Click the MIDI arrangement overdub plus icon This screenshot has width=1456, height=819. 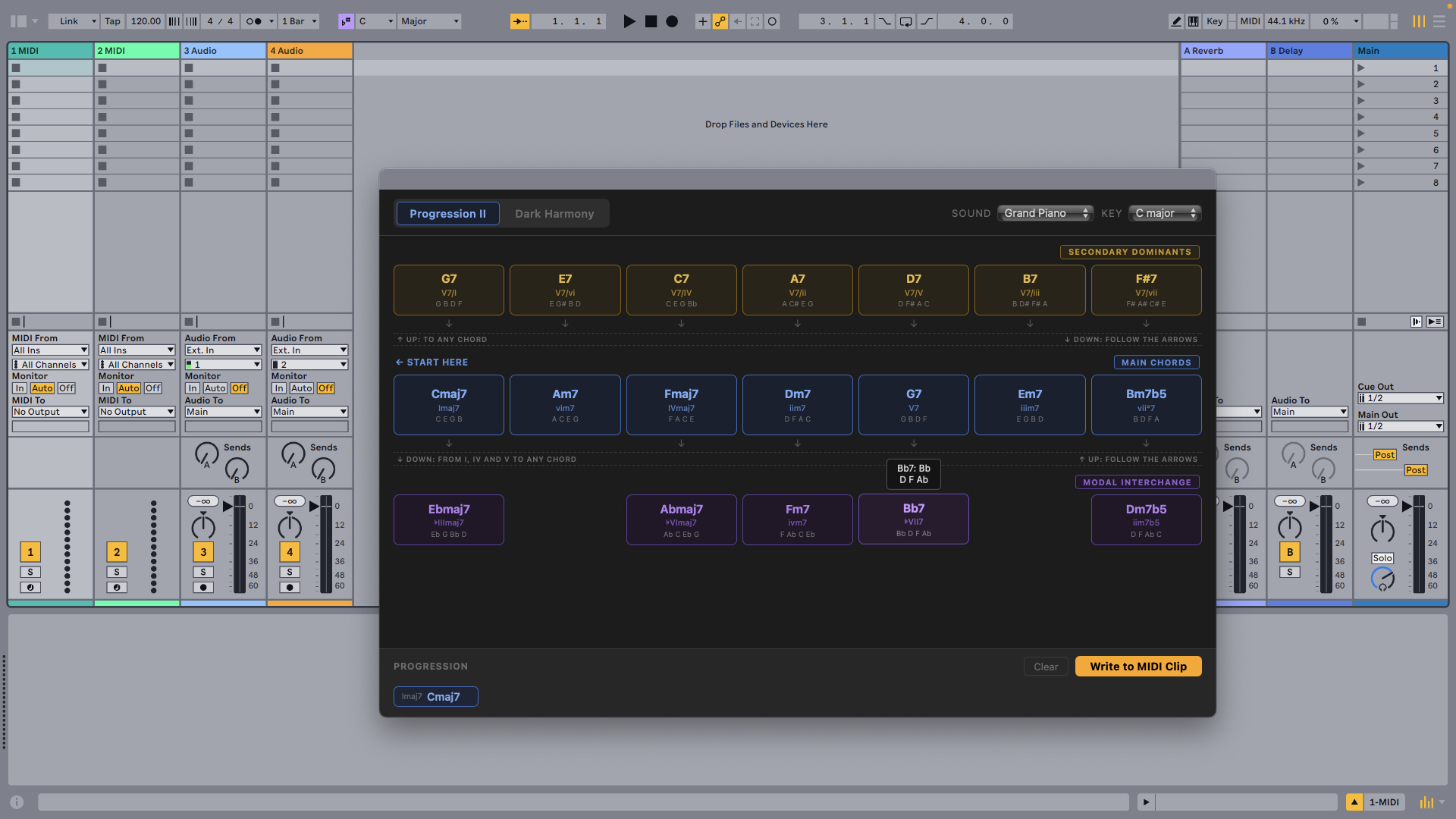coord(702,21)
